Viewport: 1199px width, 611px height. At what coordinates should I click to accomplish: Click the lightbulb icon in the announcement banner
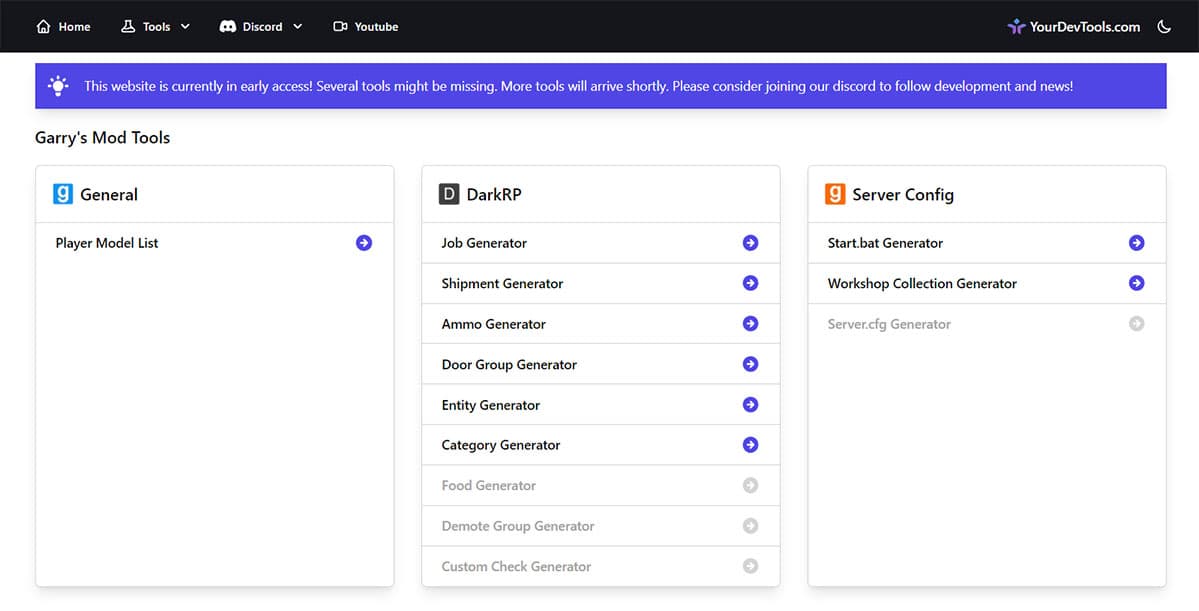pyautogui.click(x=58, y=85)
